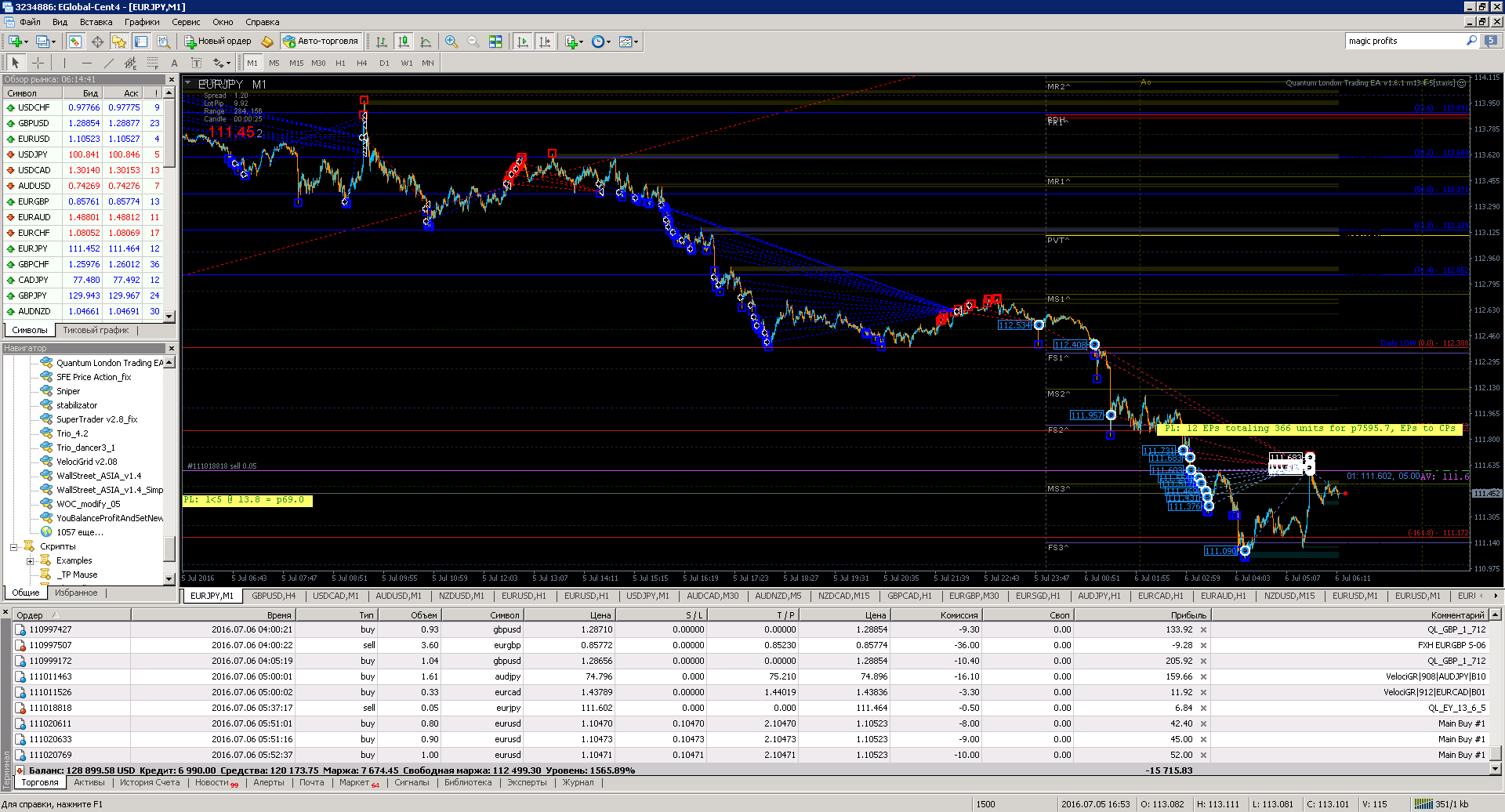Screen dimensions: 1505x812
Task: Switch to M1 timeframe
Action: click(252, 63)
